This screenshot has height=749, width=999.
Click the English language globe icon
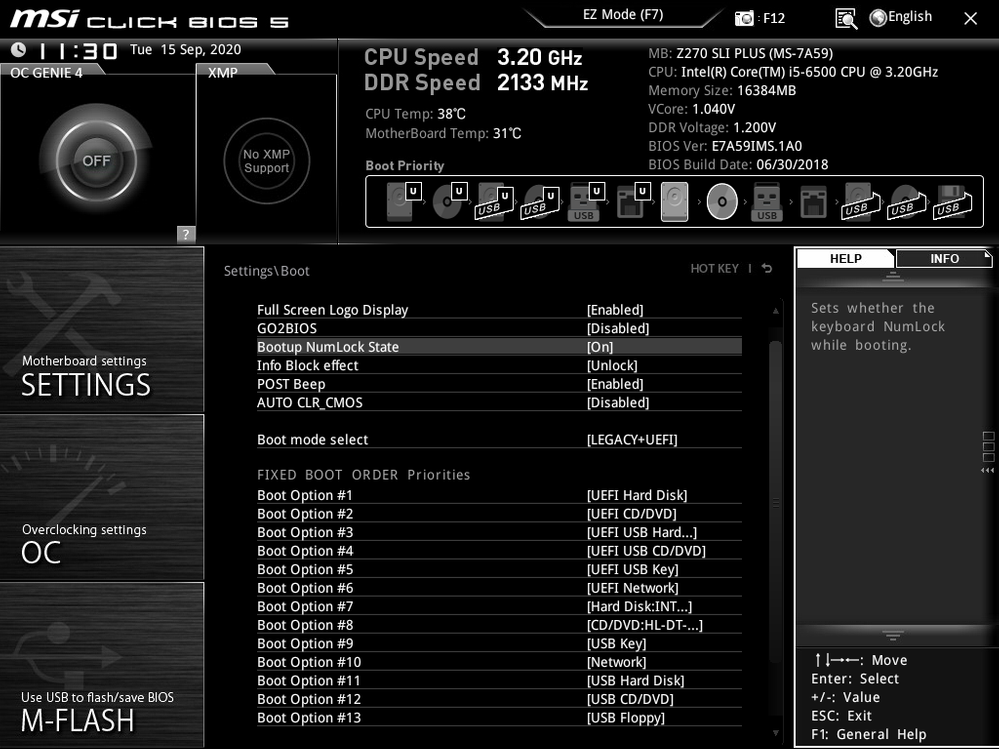click(x=879, y=17)
